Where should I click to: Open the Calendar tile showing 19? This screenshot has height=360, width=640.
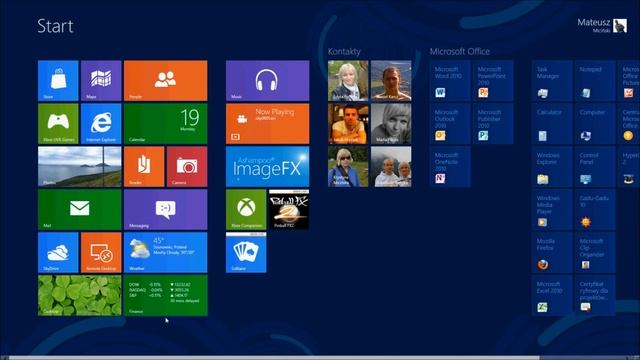click(x=166, y=124)
